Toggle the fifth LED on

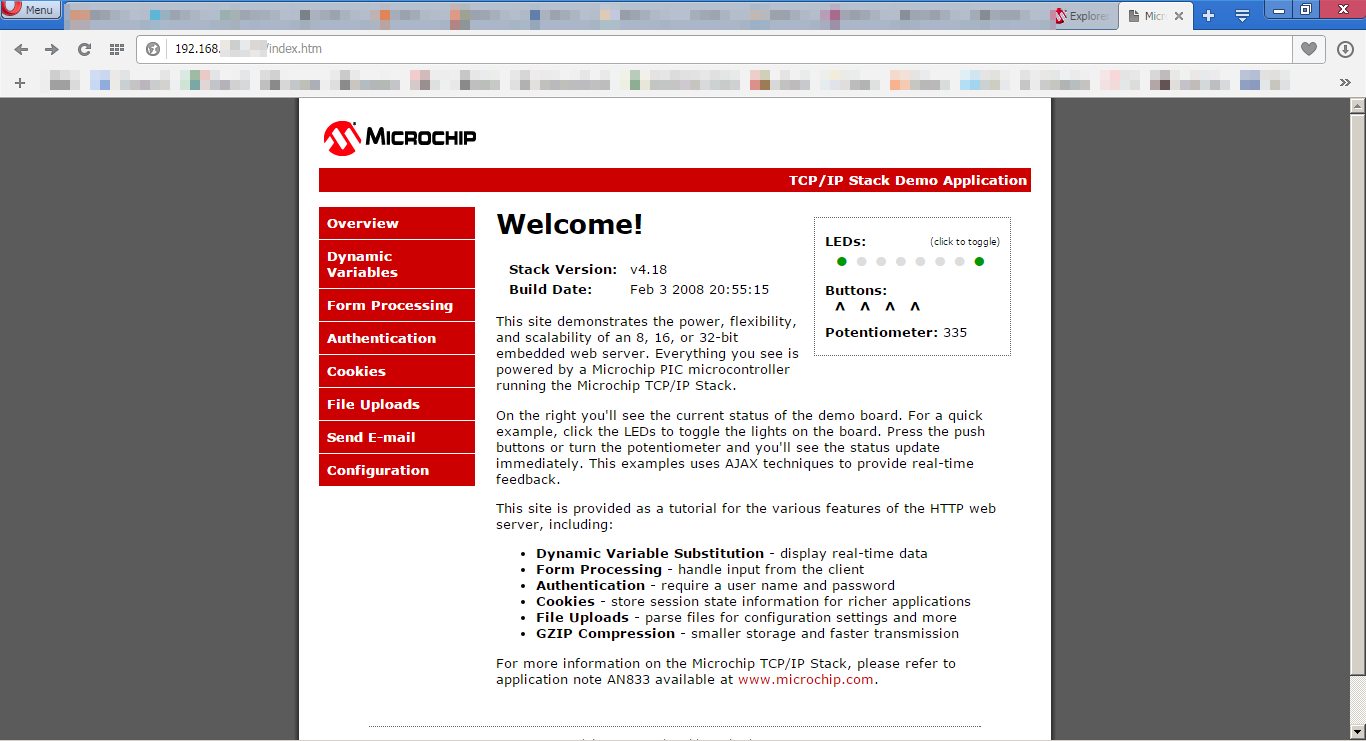(920, 262)
